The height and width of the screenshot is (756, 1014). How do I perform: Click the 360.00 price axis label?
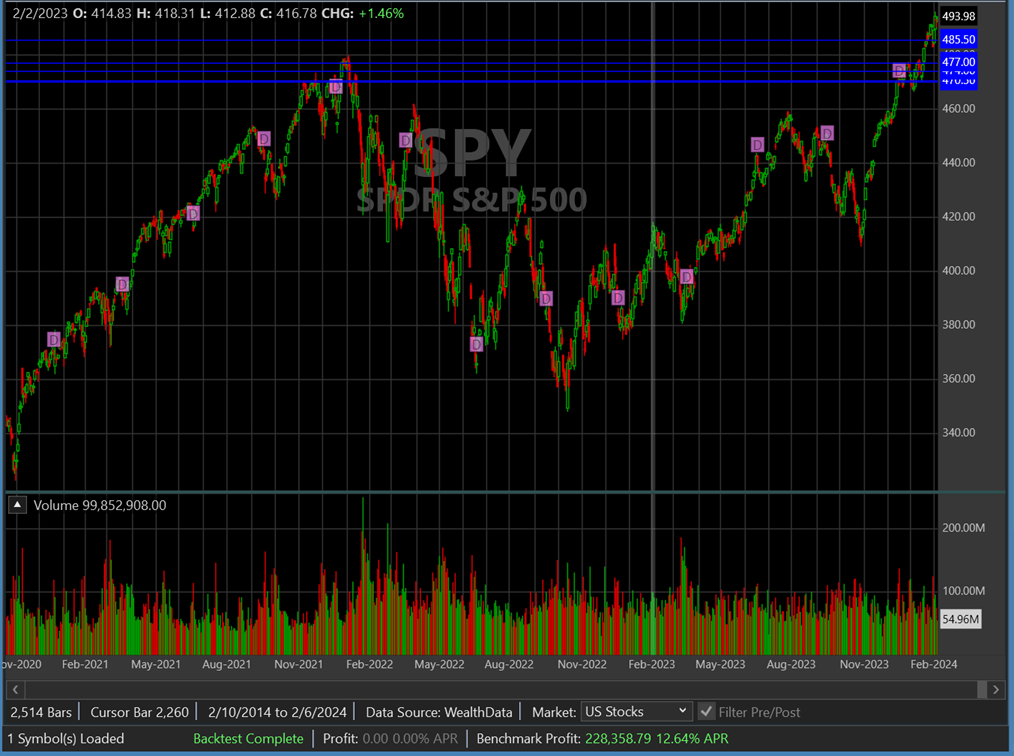[x=958, y=379]
